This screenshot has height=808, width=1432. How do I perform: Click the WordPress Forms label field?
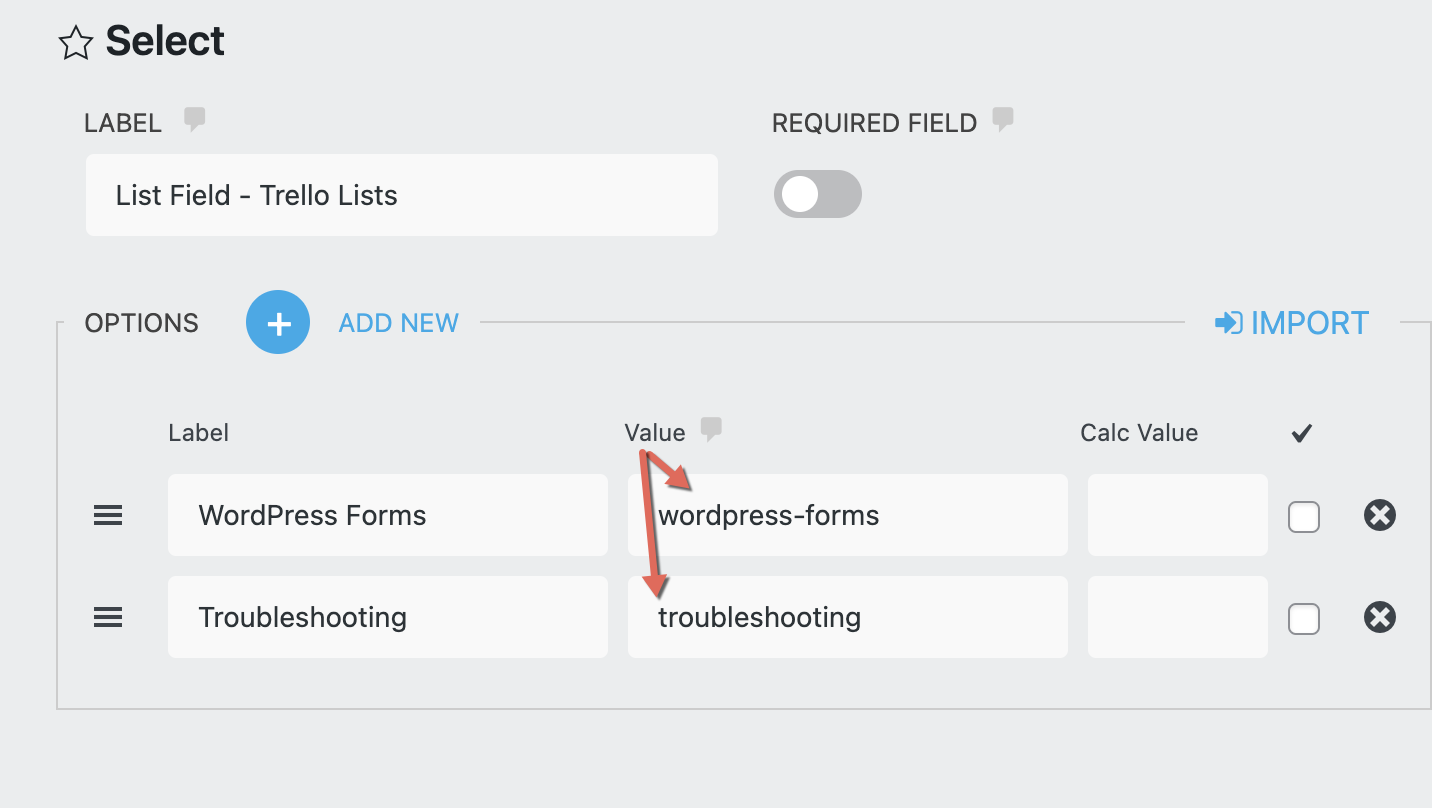(387, 516)
